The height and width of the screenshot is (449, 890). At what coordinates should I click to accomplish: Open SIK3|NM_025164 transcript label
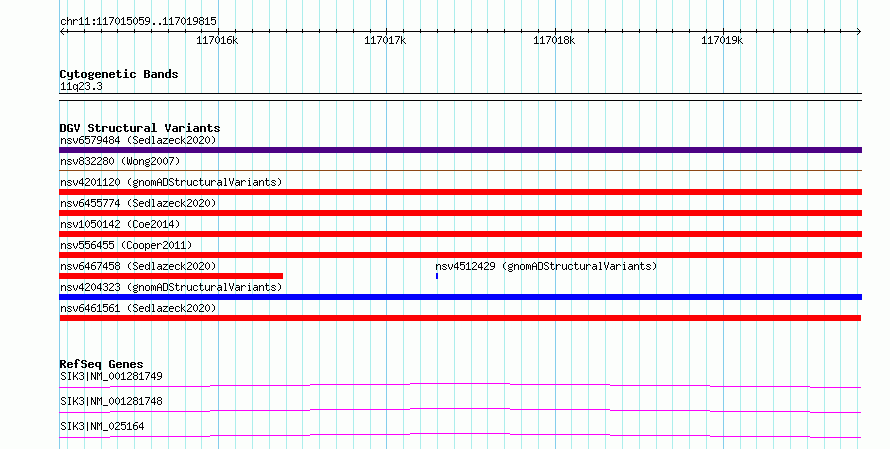click(x=102, y=426)
